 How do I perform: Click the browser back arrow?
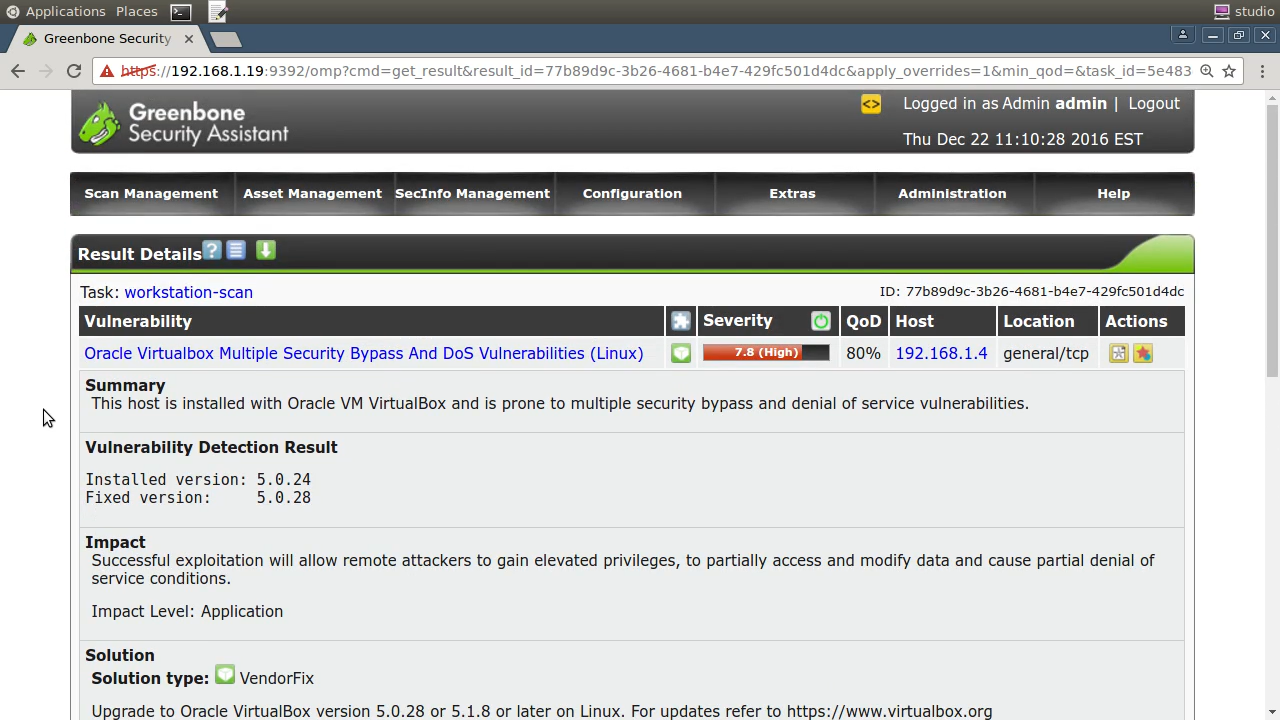(18, 71)
